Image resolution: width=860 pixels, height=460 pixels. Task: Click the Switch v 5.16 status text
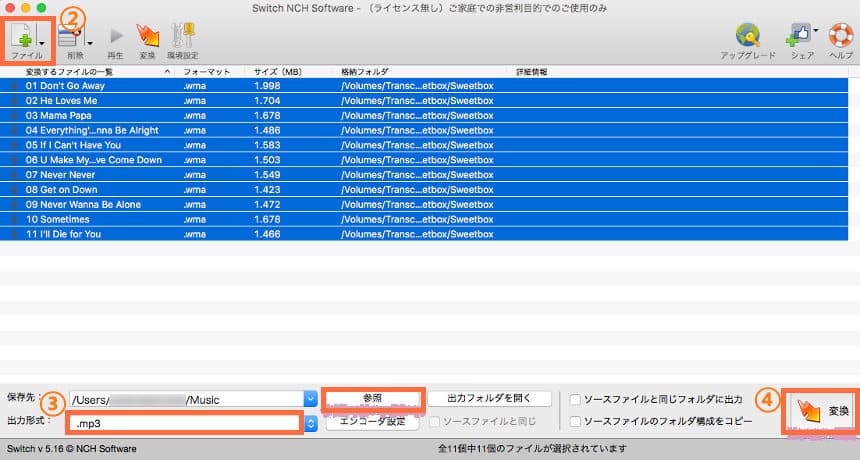click(x=72, y=448)
